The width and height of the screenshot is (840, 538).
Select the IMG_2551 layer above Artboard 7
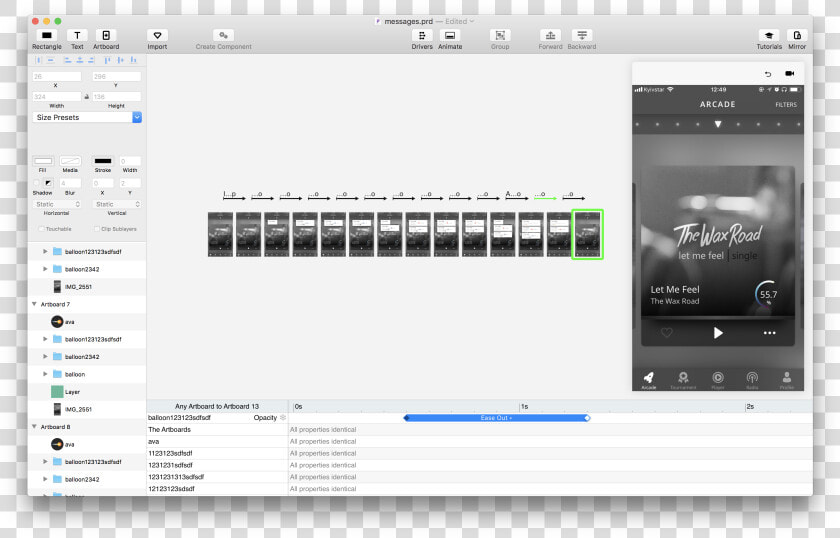78,287
